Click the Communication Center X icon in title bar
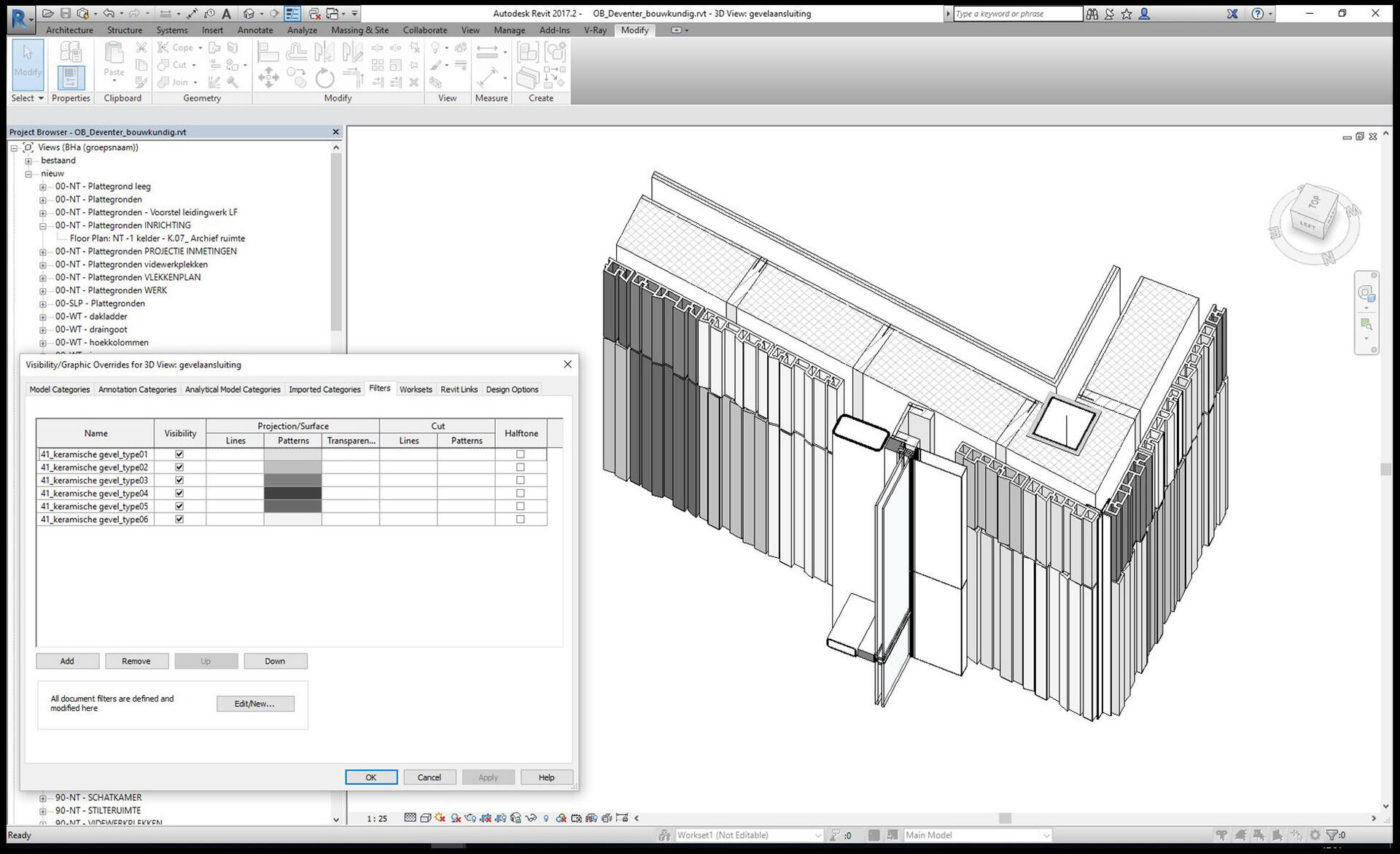 pyautogui.click(x=1232, y=13)
